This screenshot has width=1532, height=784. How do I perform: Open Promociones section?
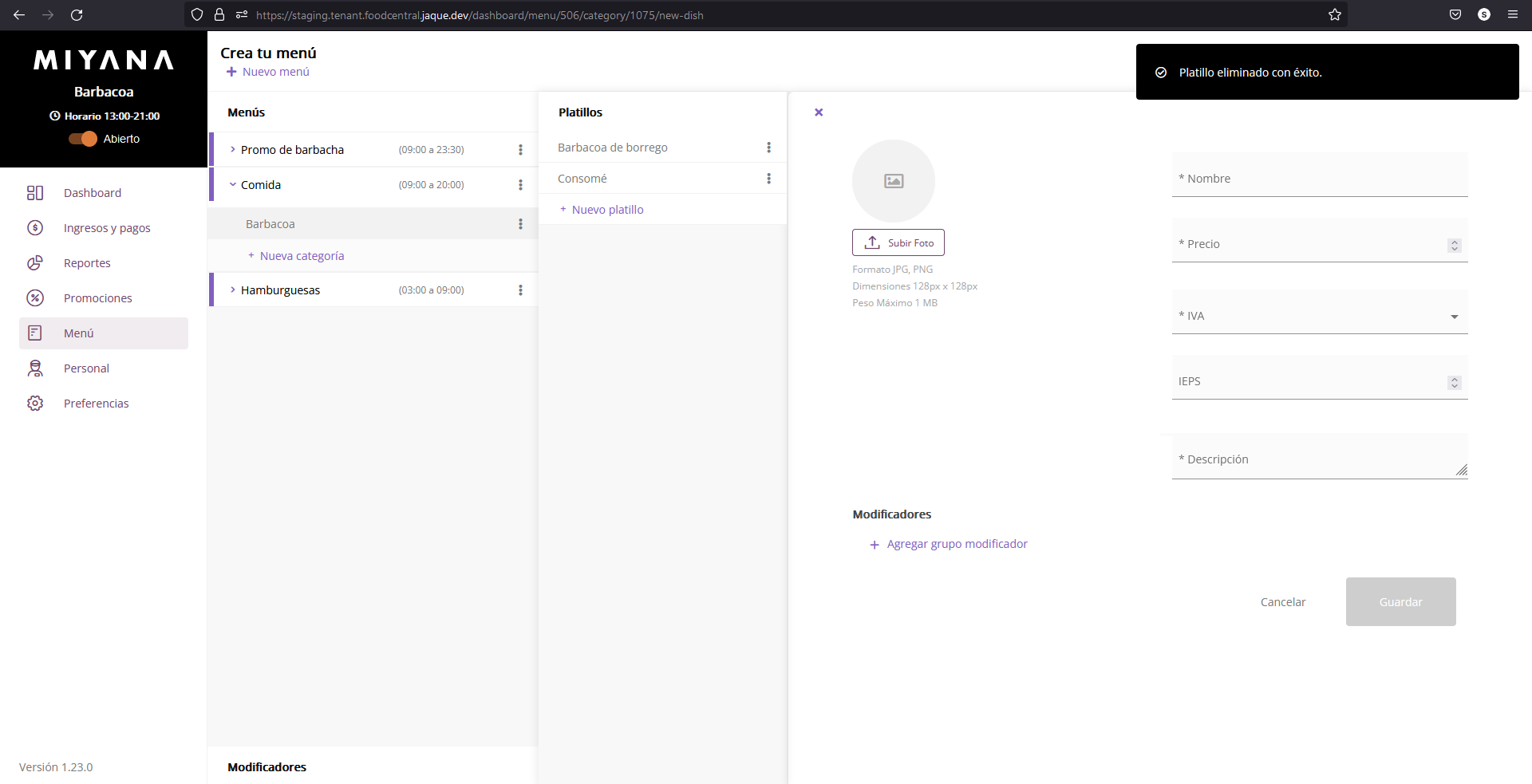104,298
